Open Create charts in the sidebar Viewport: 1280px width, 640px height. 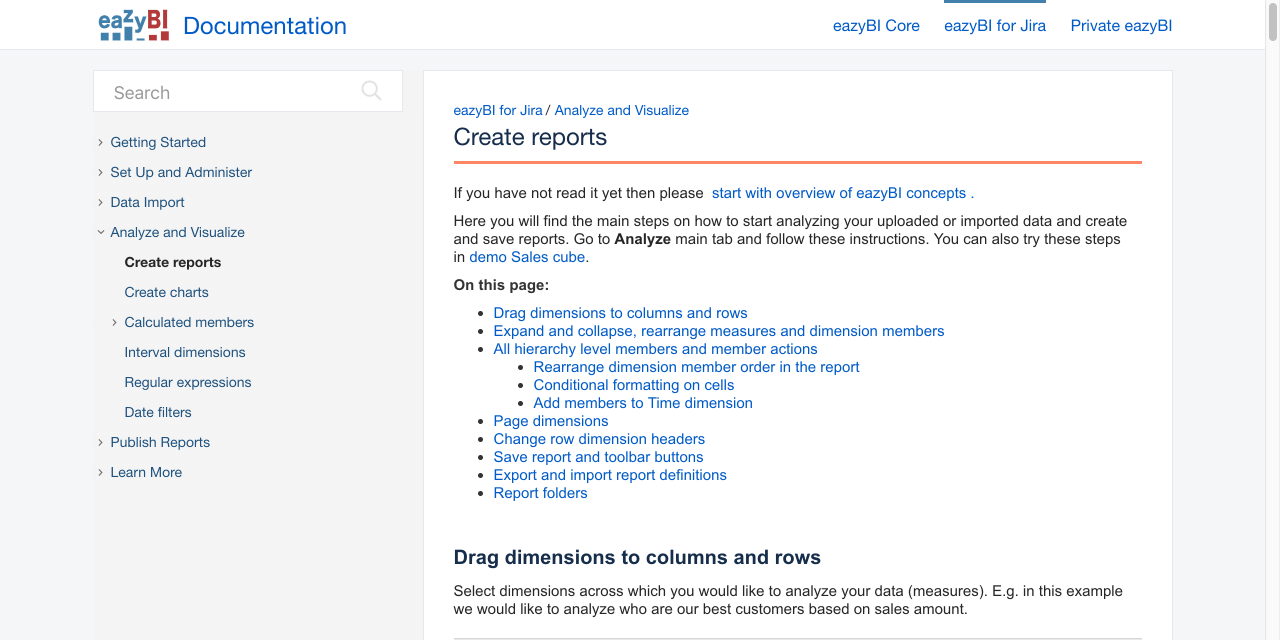(166, 292)
